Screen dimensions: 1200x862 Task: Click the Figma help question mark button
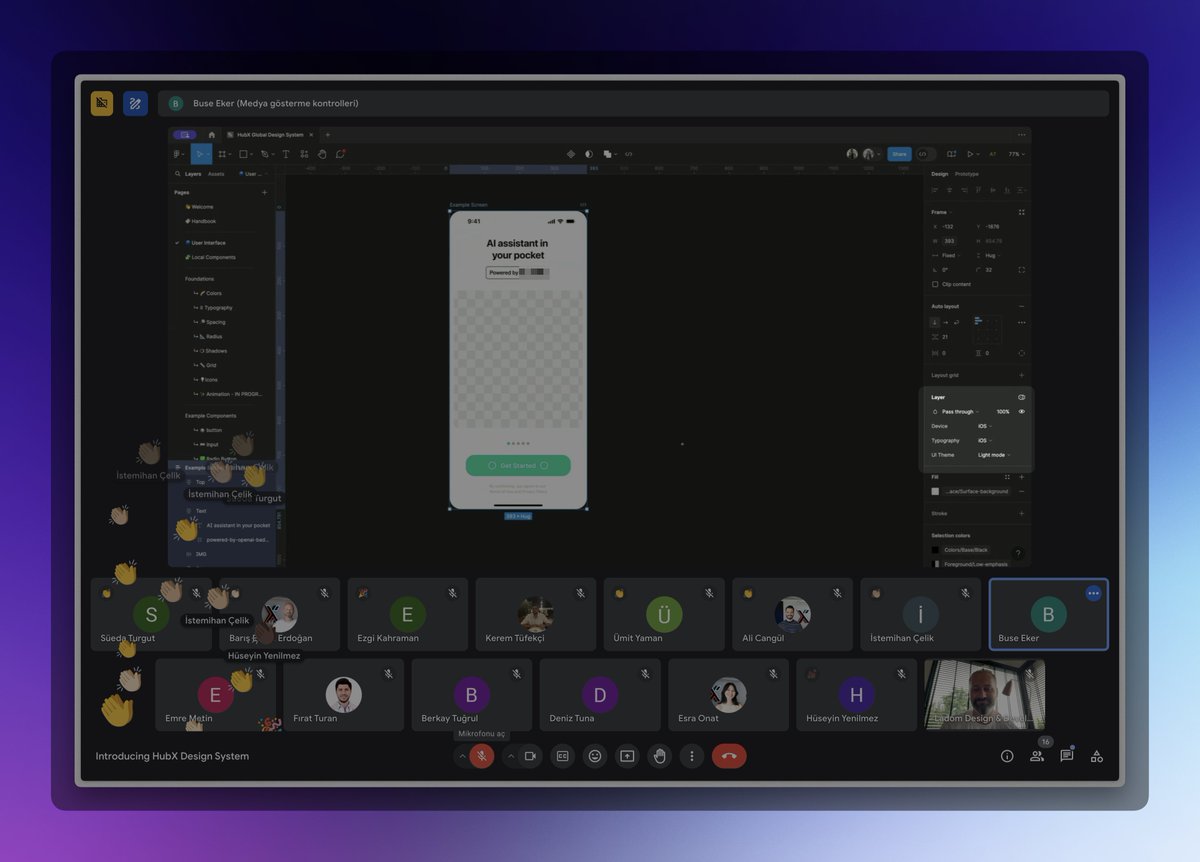point(1018,553)
